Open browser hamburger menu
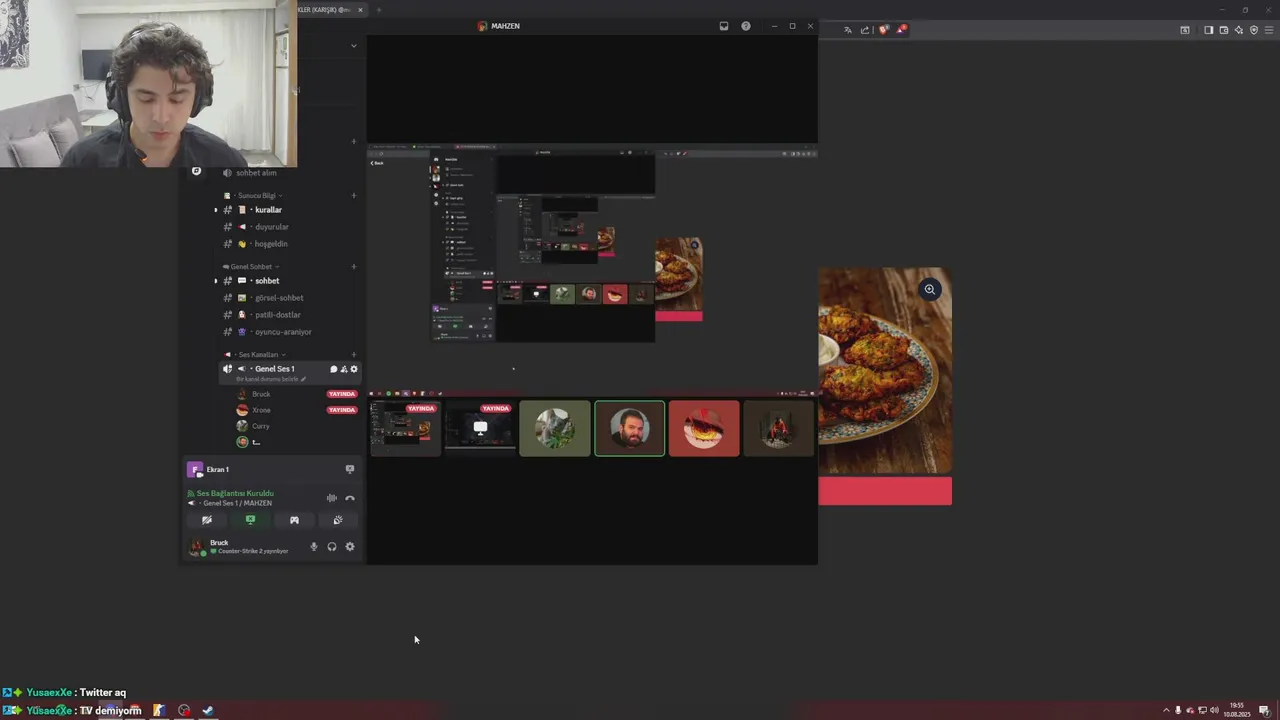1280x720 pixels. coord(1269,30)
